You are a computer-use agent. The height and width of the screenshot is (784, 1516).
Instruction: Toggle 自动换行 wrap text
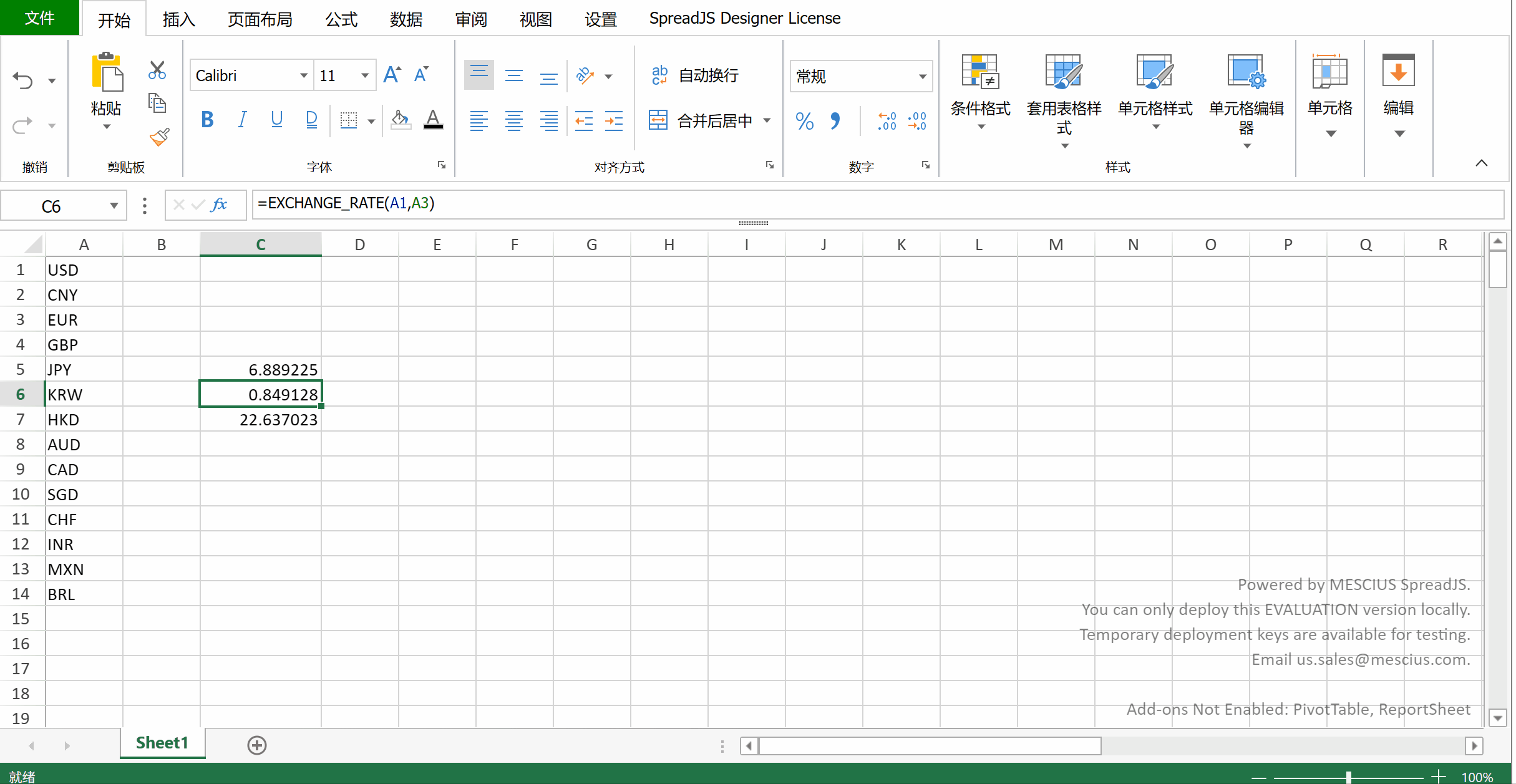pos(694,75)
